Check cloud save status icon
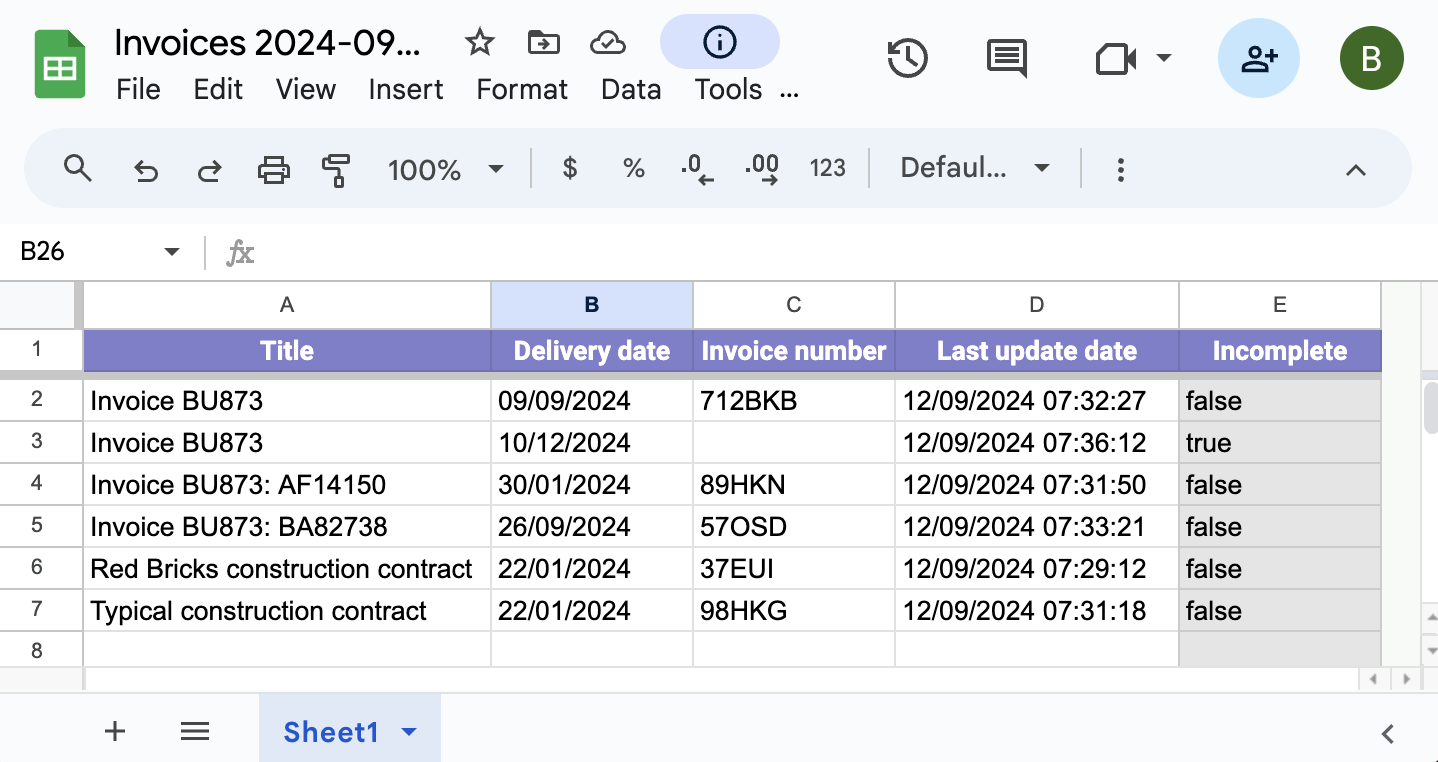 tap(607, 42)
